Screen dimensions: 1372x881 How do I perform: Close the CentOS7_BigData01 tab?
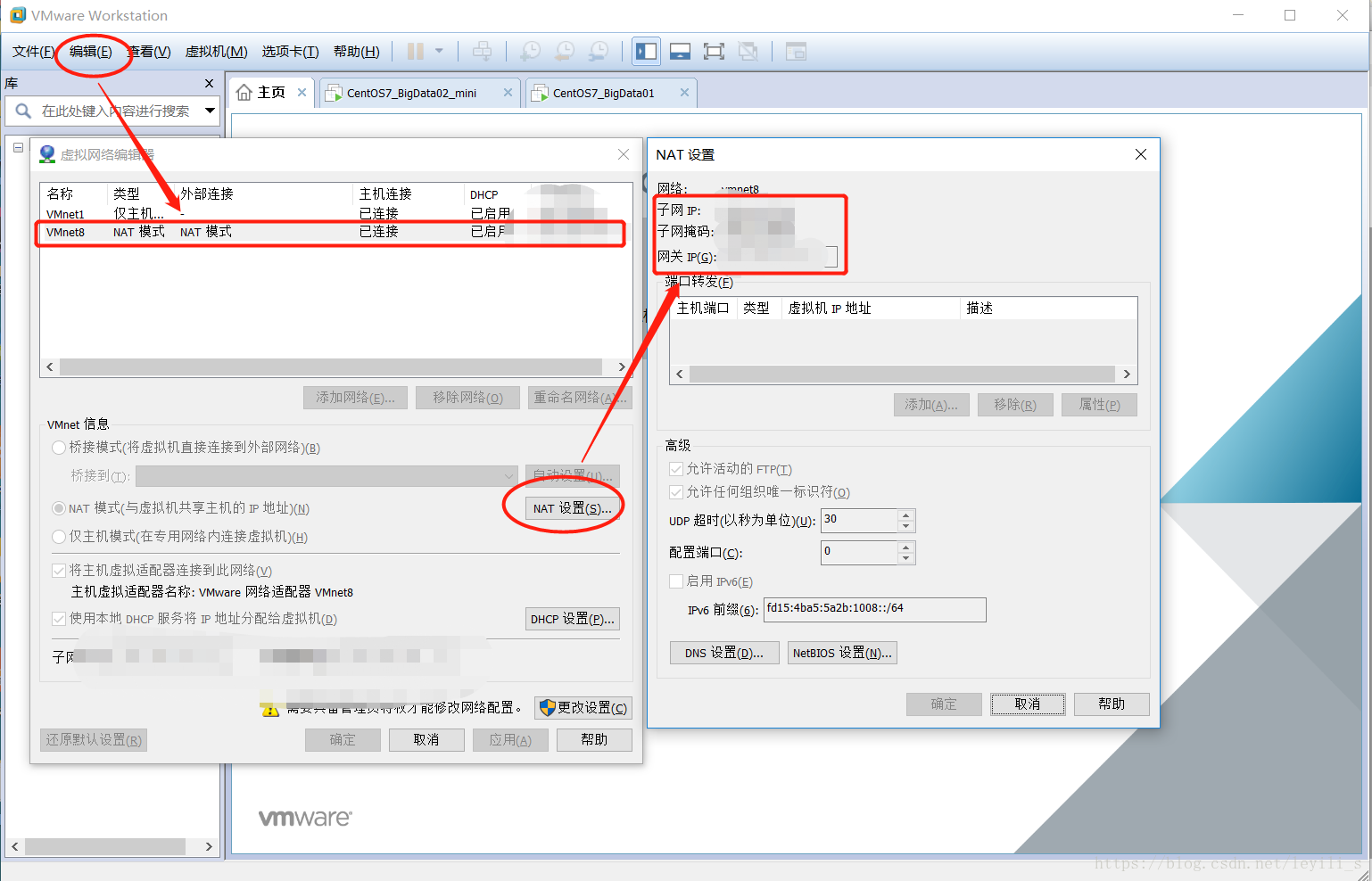pyautogui.click(x=684, y=92)
